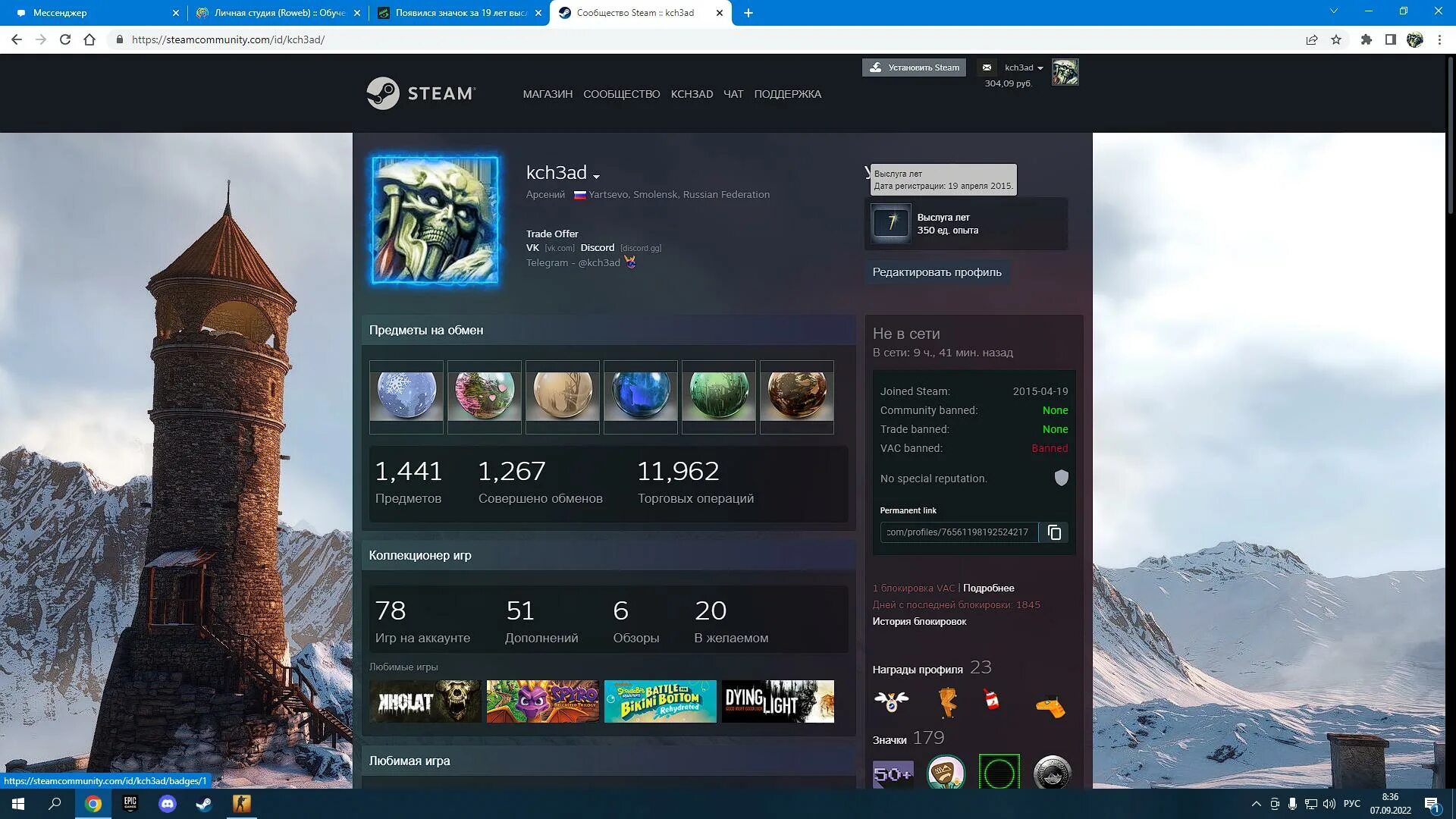This screenshot has height=819, width=1456.
Task: Reload the page with browser refresh
Action: coord(65,39)
